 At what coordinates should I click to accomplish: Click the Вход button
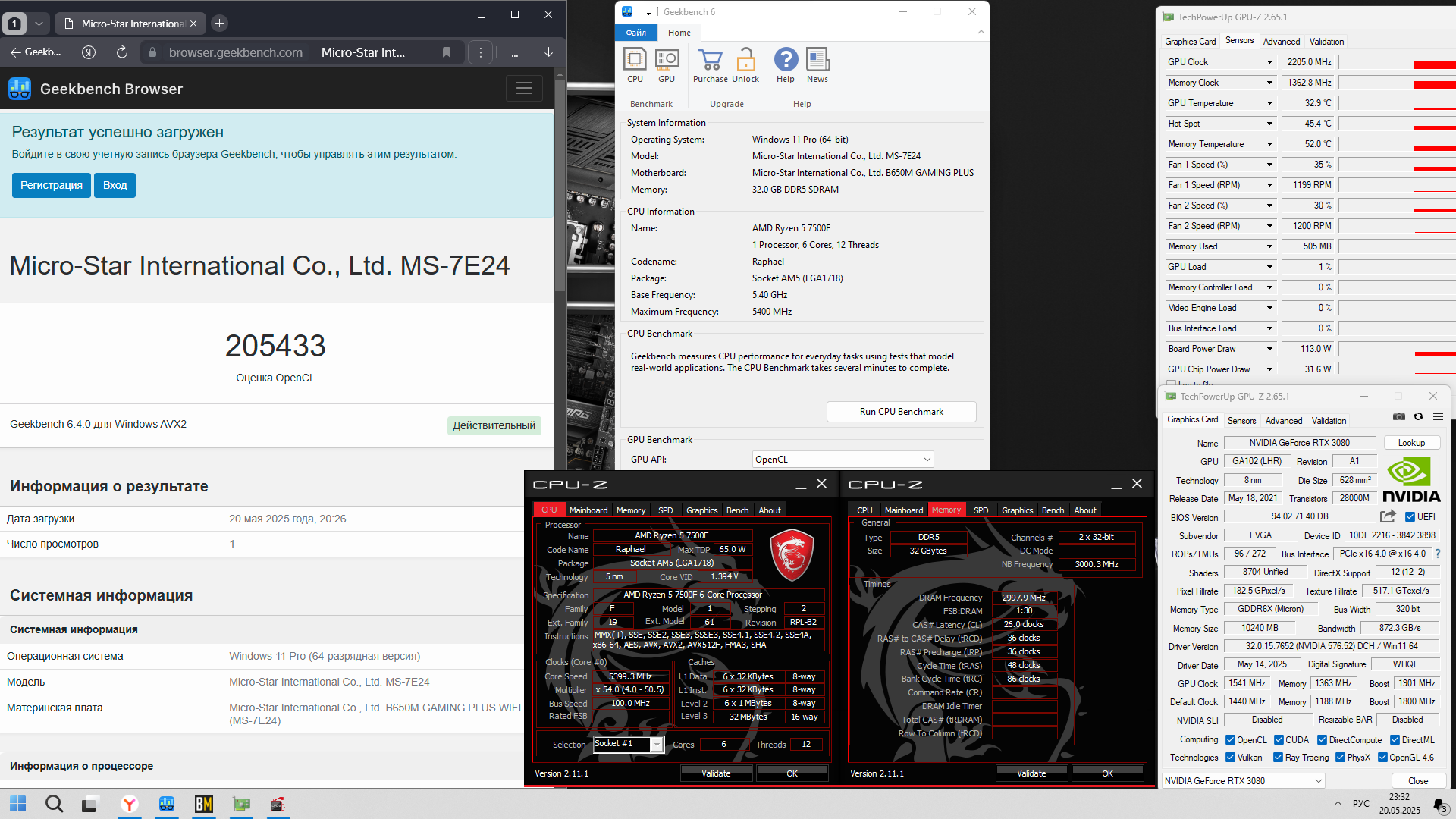pos(115,185)
